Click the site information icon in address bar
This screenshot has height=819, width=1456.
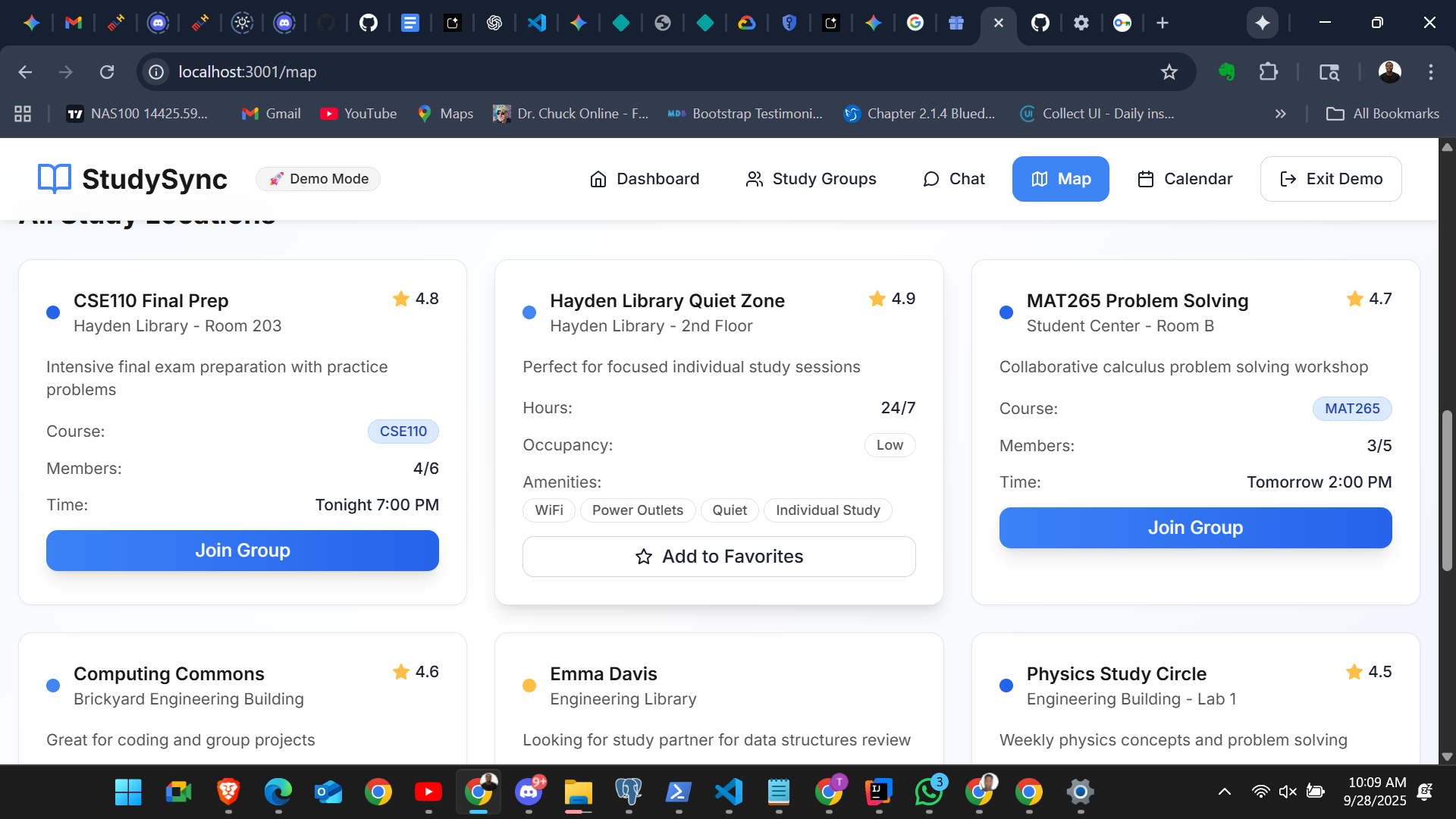coord(156,72)
